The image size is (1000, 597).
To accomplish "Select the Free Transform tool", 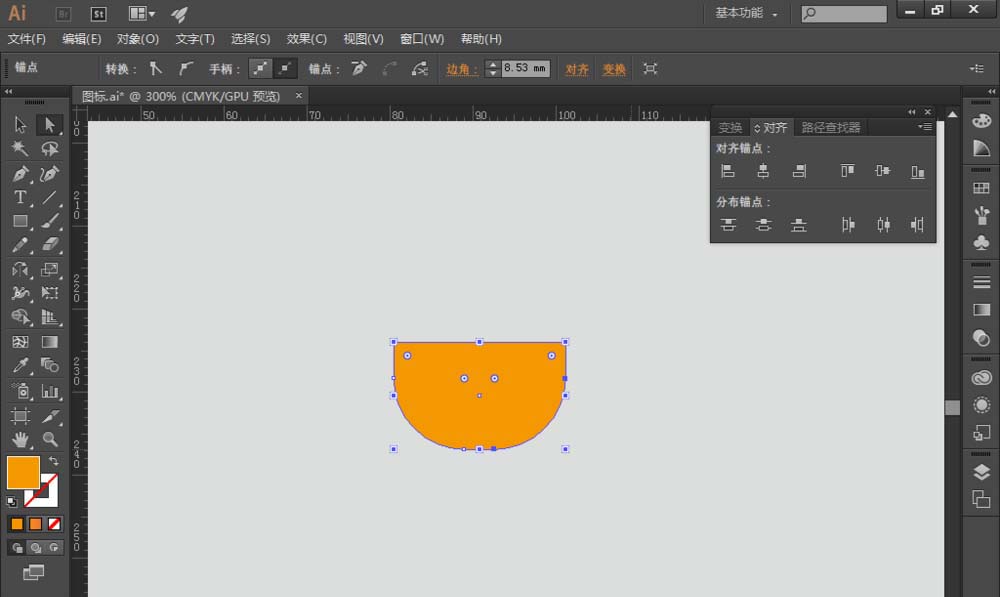I will (x=49, y=293).
